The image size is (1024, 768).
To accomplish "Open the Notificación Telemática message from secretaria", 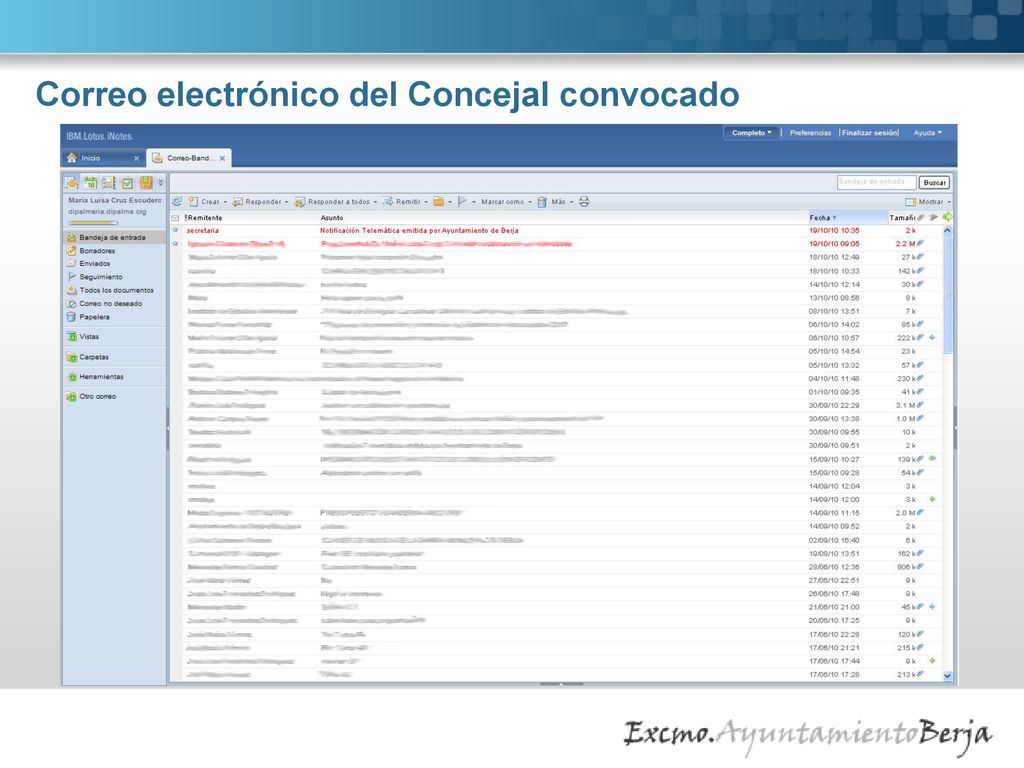I will (419, 231).
